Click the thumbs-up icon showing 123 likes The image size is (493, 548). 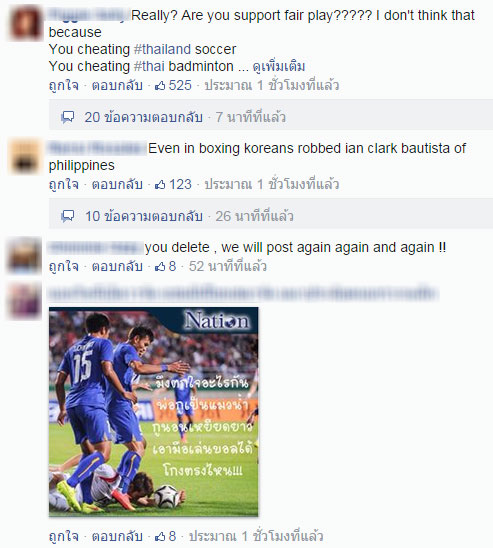click(160, 185)
